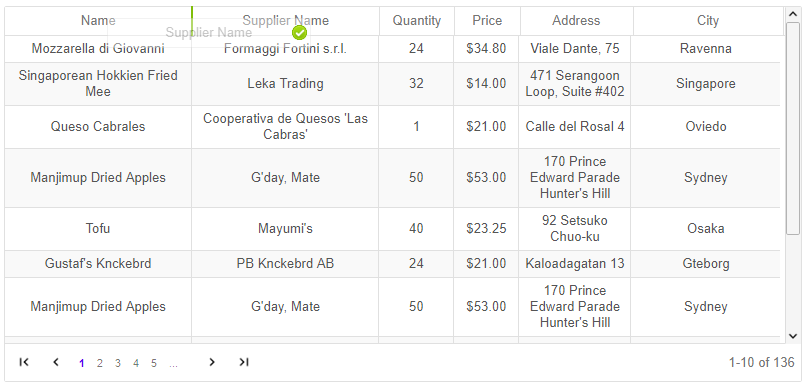The width and height of the screenshot is (810, 389).
Task: Sort by Quantity column header
Action: (x=417, y=21)
